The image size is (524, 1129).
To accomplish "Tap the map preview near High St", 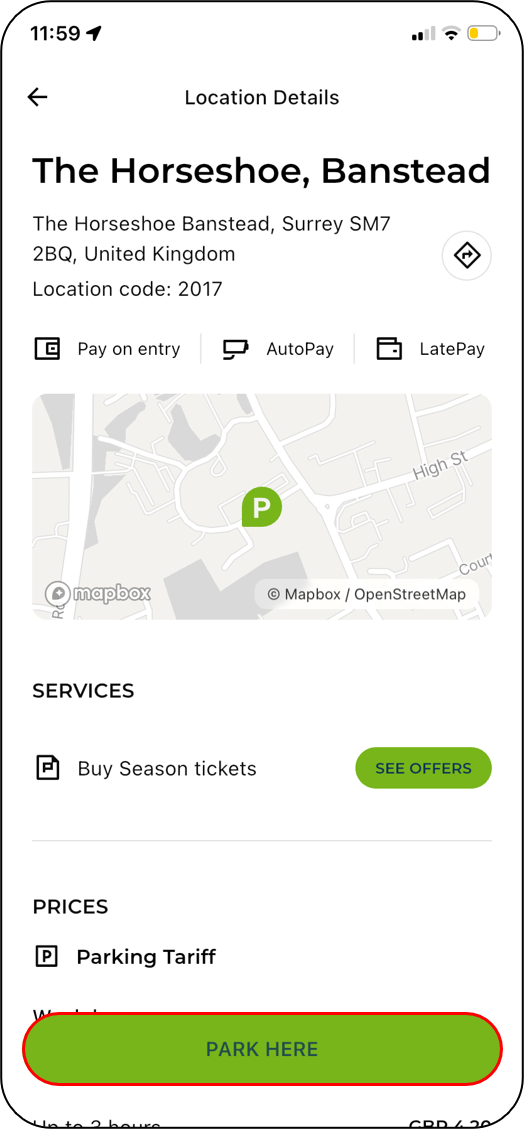I will 262,507.
